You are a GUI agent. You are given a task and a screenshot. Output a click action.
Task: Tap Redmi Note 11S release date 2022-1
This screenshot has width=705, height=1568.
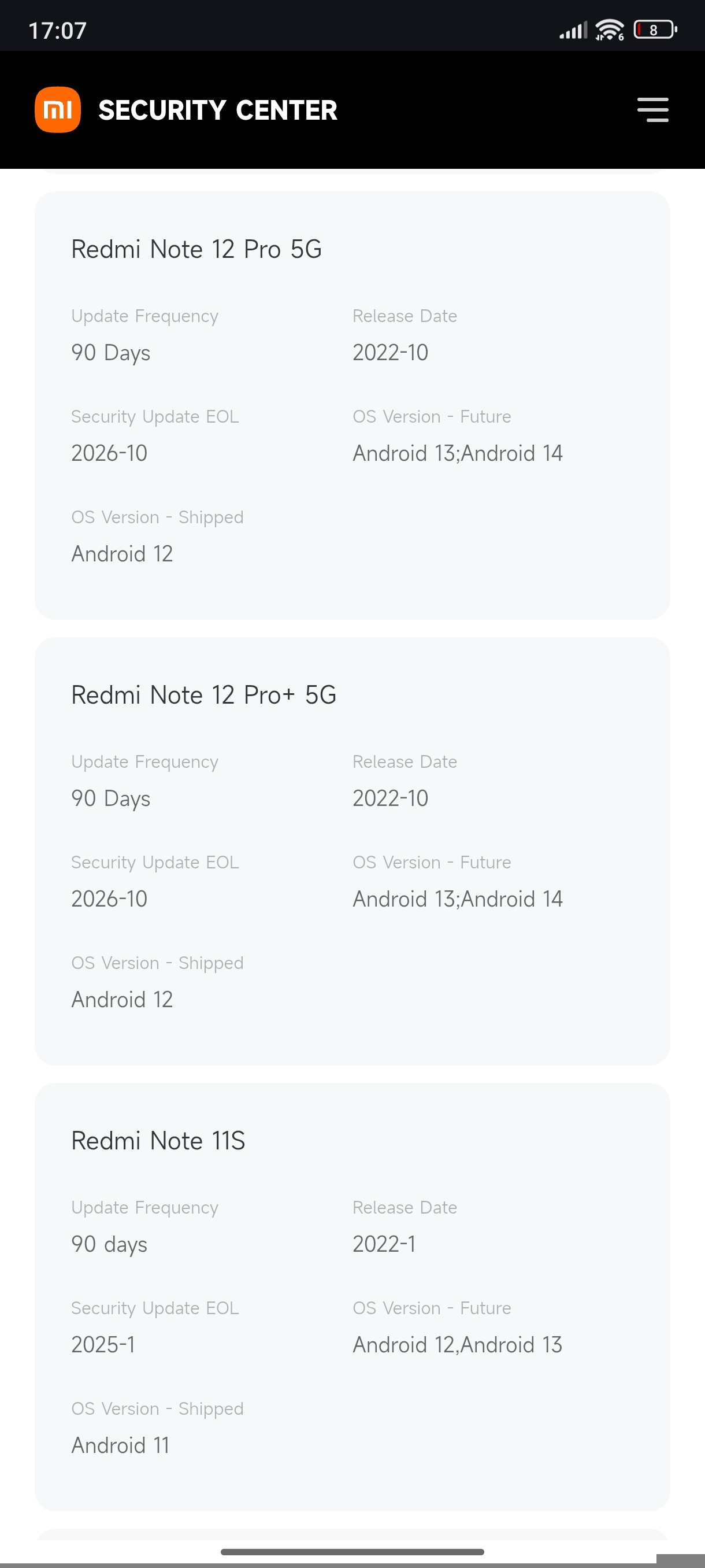(384, 1244)
